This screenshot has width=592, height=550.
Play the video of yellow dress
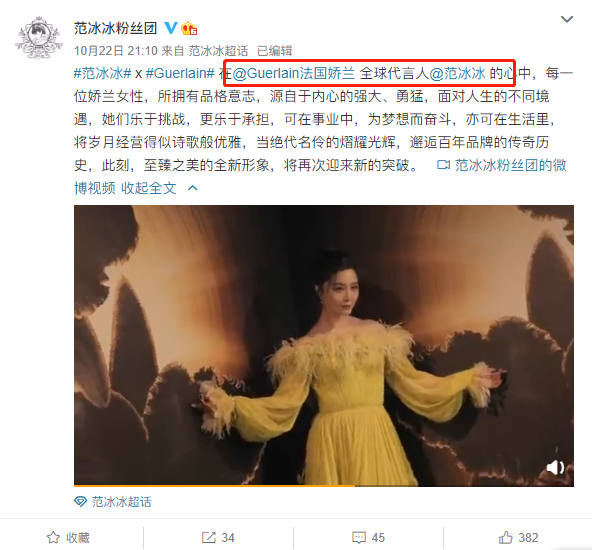(x=324, y=345)
